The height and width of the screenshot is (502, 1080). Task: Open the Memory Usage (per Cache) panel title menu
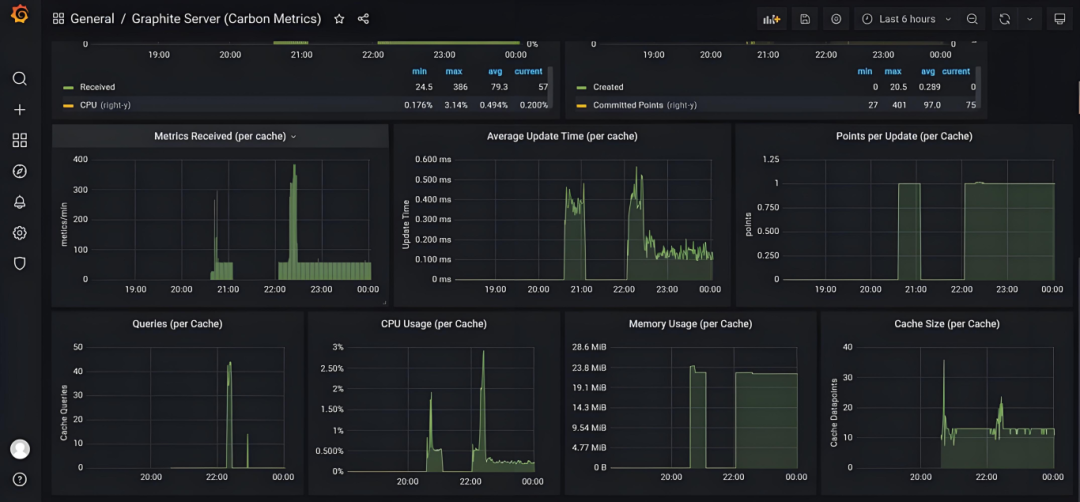pyautogui.click(x=690, y=324)
